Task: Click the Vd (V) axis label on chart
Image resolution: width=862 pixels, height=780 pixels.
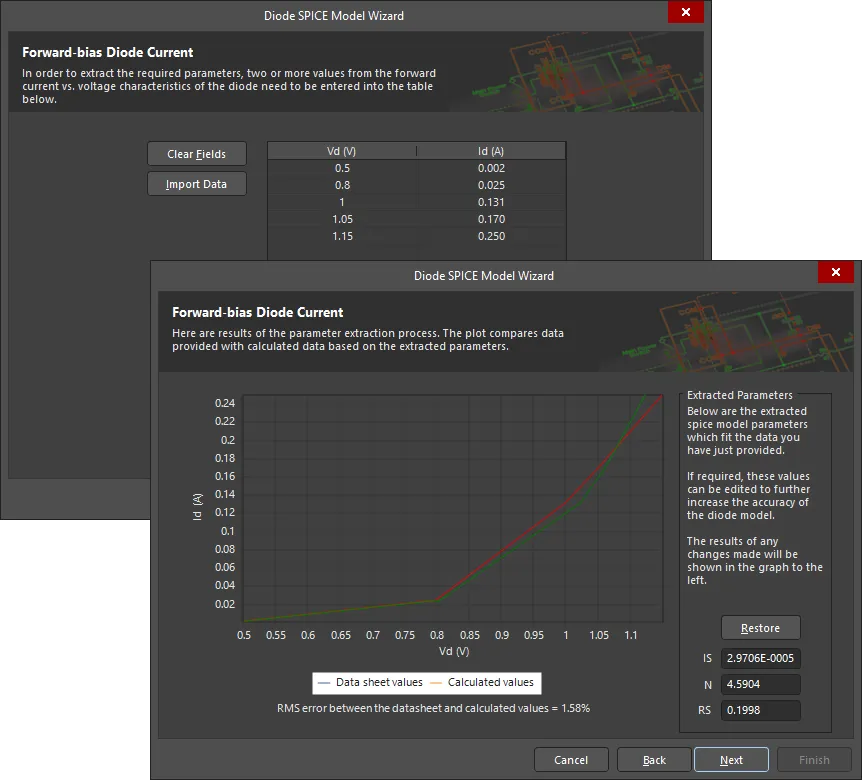Action: point(454,651)
